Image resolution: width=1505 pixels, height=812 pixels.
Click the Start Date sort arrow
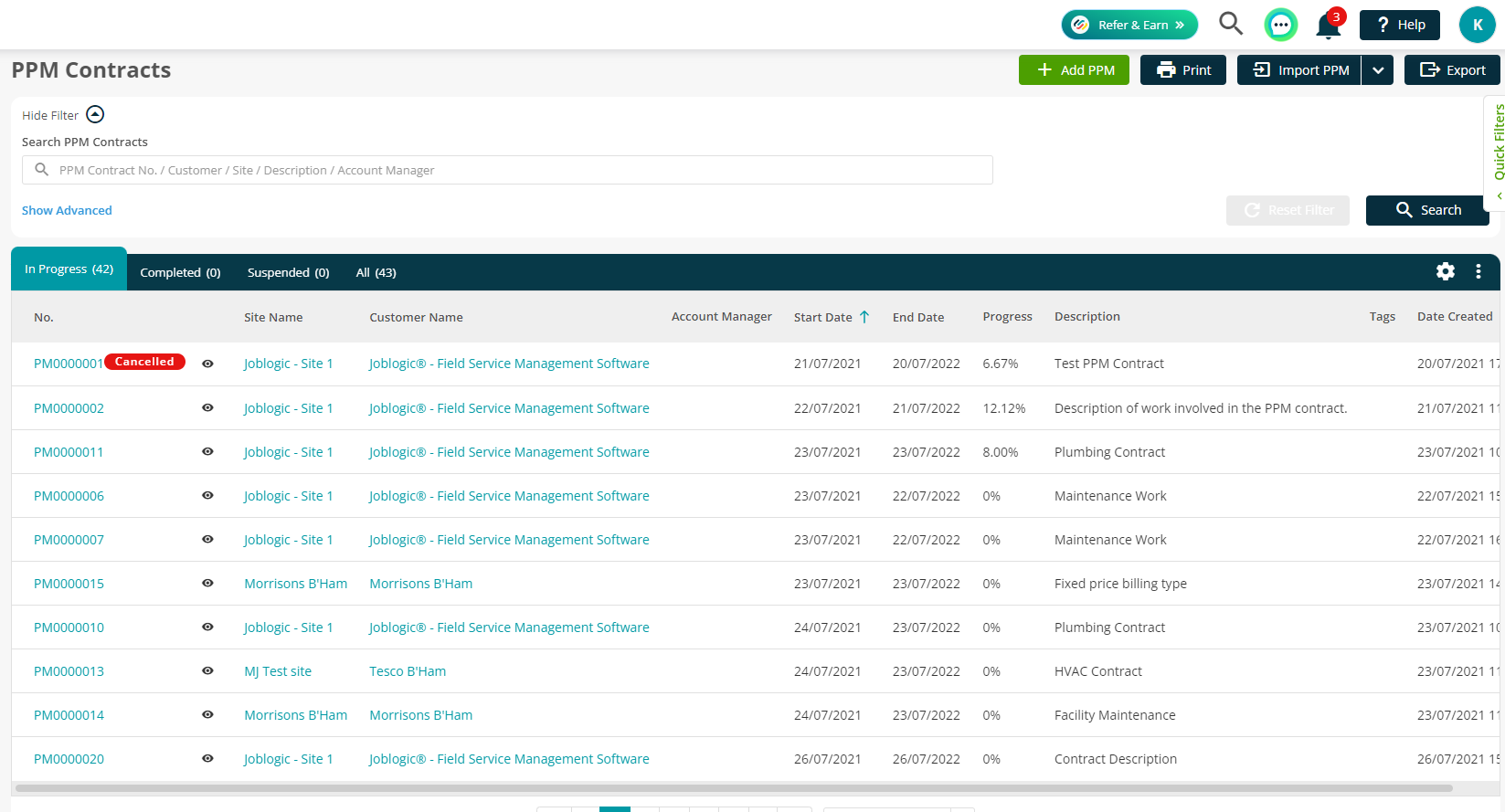point(864,317)
